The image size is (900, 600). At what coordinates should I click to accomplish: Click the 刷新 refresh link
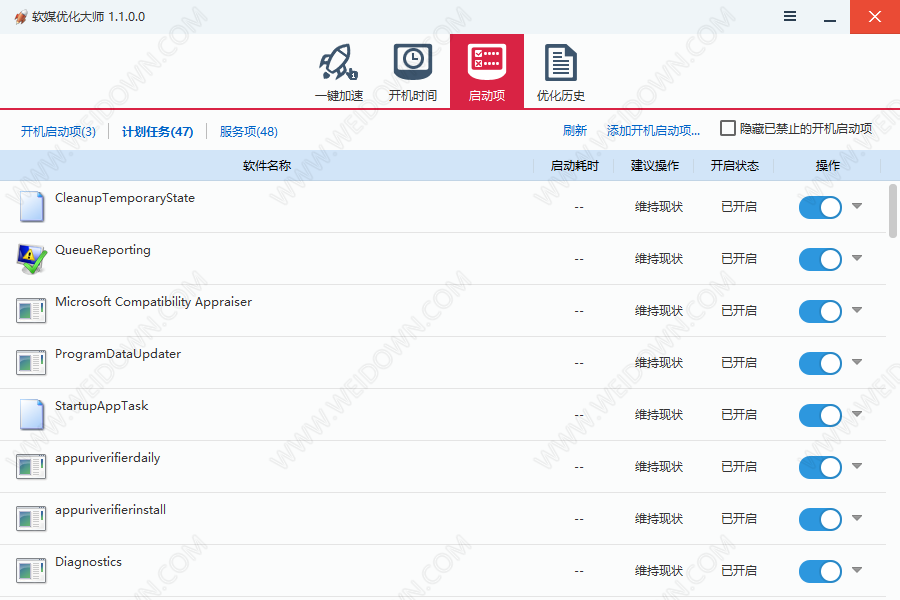574,130
